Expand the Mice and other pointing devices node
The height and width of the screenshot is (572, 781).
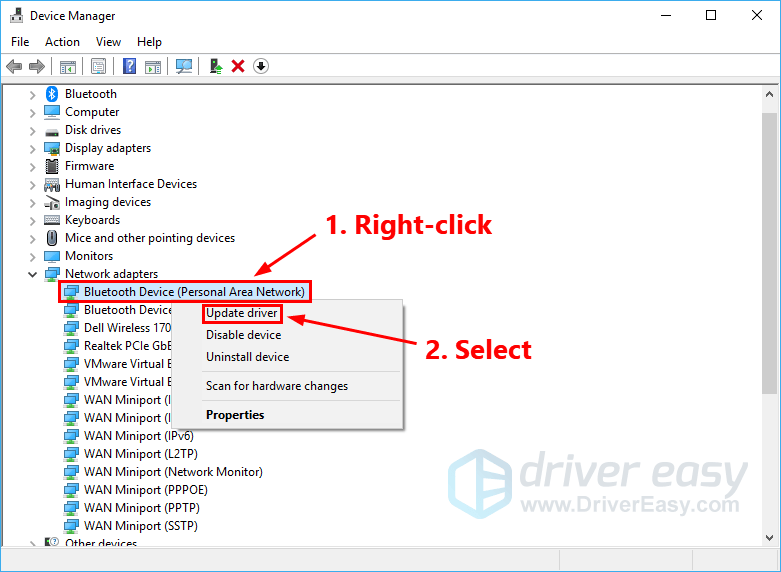pyautogui.click(x=32, y=238)
